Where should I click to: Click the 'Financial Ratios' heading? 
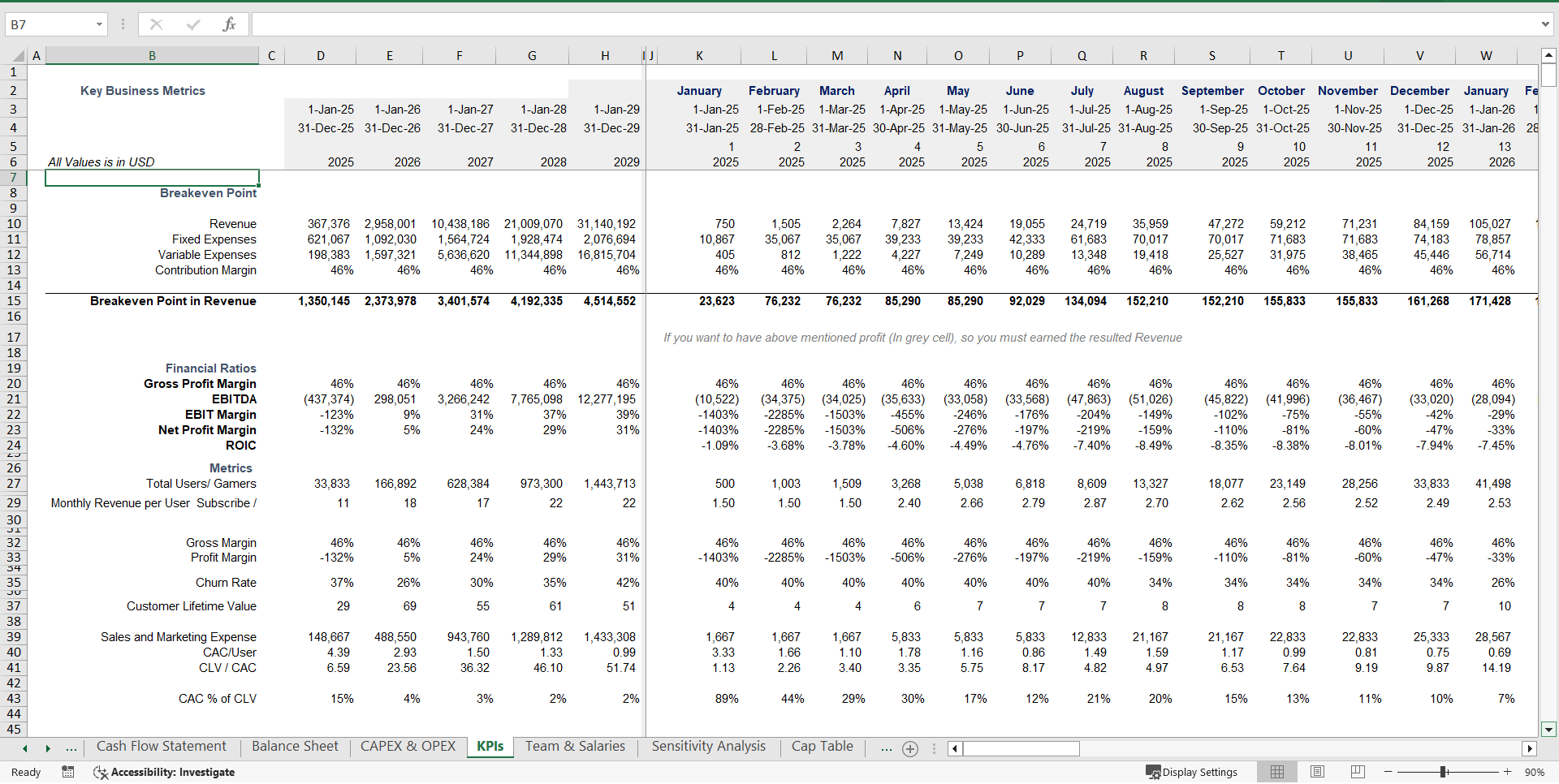(x=211, y=368)
